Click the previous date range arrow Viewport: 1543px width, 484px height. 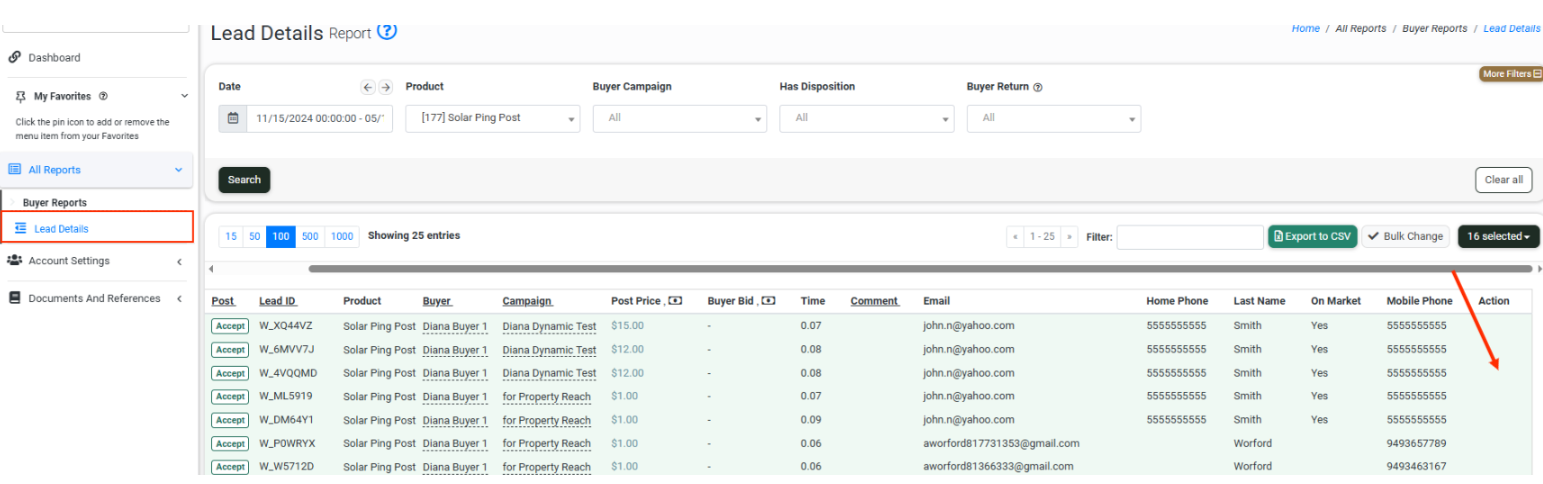coord(368,88)
